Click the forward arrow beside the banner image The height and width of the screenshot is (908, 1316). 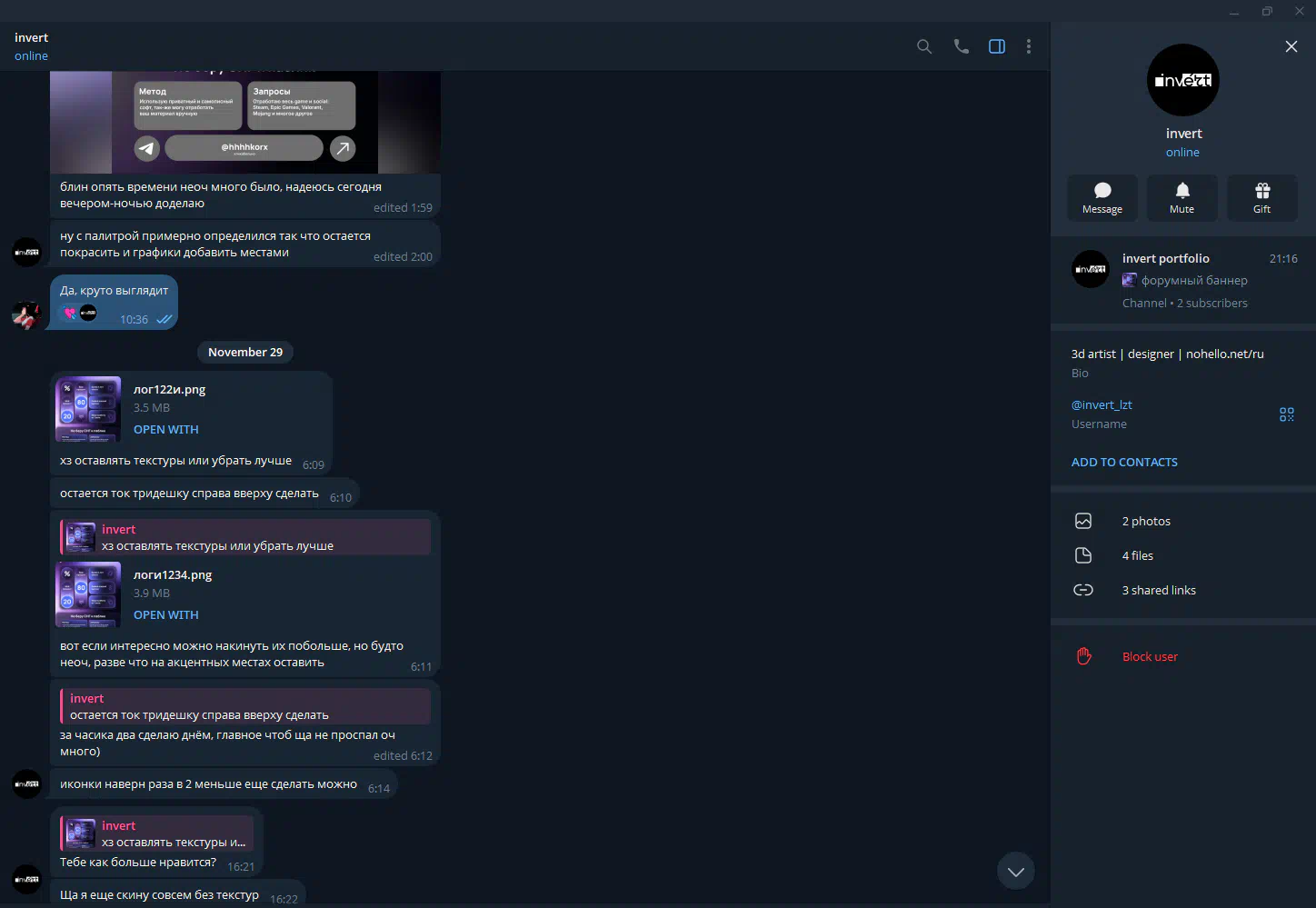(343, 148)
